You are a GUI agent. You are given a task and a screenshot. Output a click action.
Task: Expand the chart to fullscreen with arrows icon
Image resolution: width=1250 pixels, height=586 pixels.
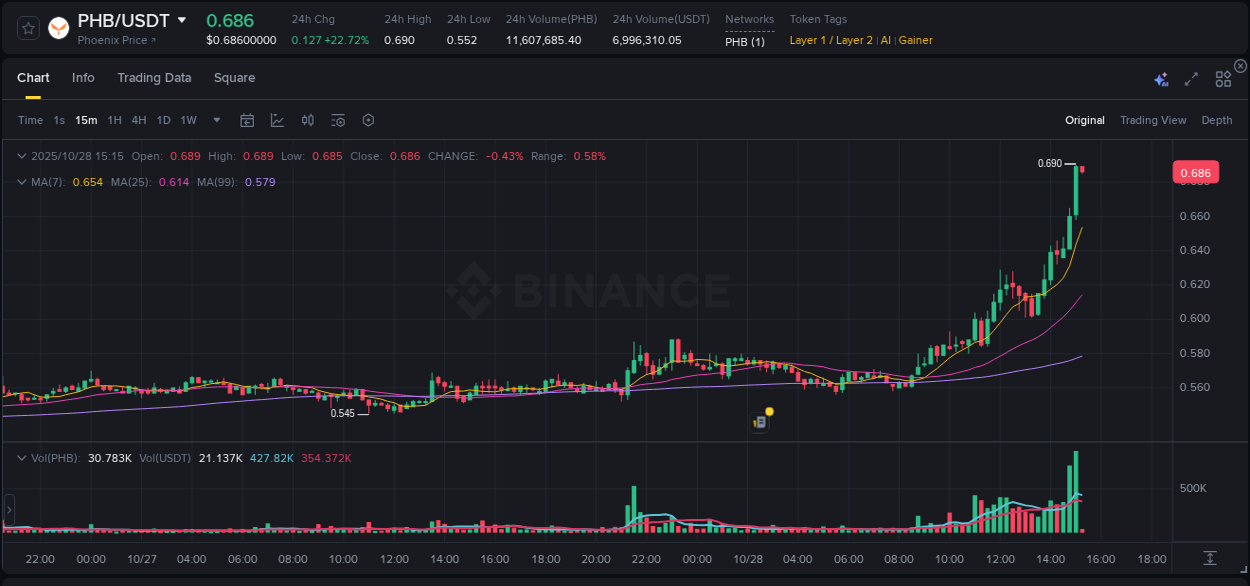point(1190,78)
